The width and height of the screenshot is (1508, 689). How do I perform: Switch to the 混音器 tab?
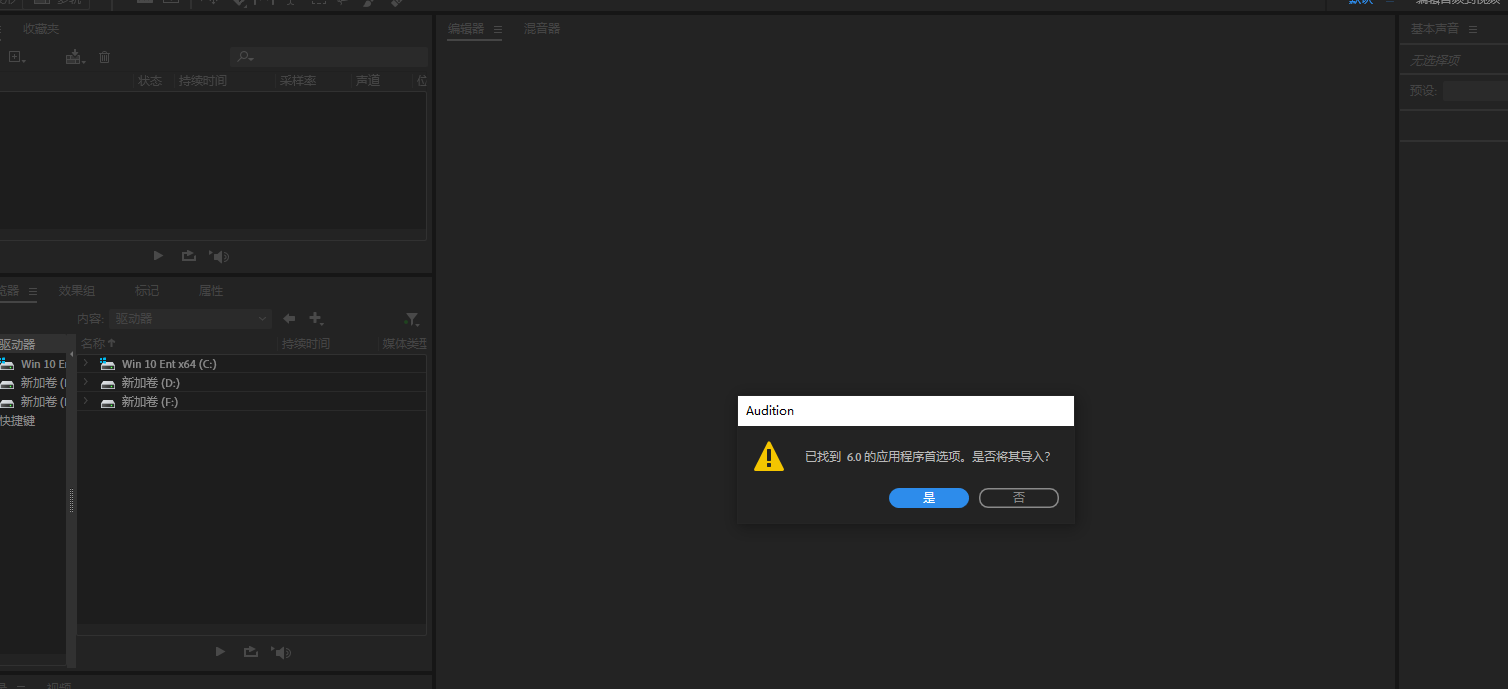pyautogui.click(x=542, y=29)
